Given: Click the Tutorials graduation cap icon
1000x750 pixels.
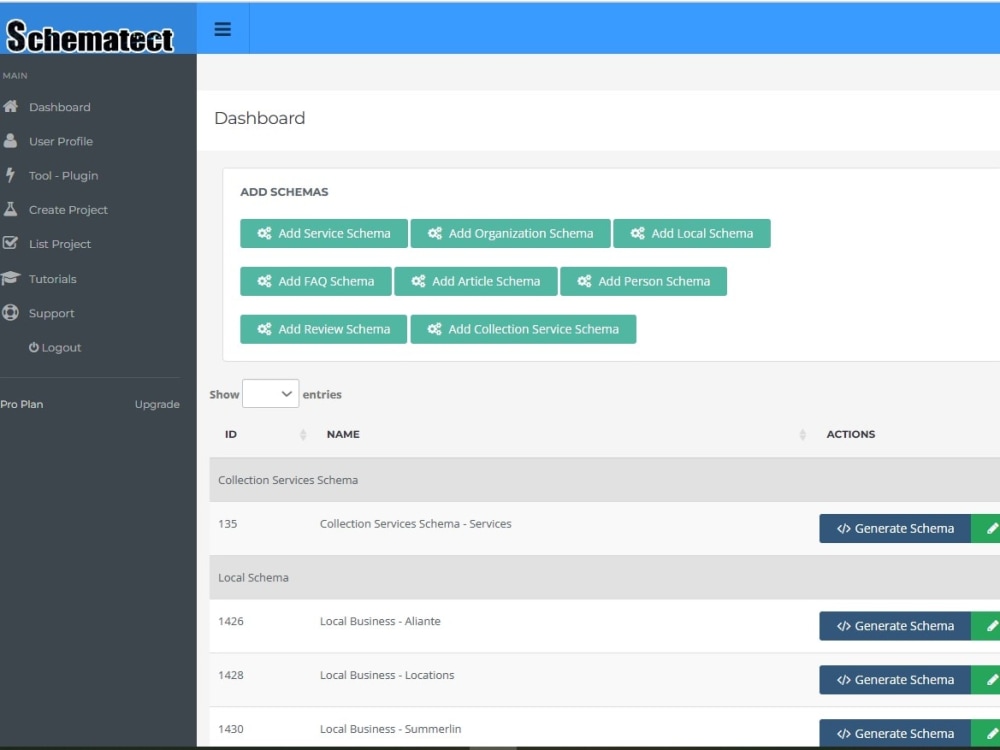Looking at the screenshot, I should 10,279.
